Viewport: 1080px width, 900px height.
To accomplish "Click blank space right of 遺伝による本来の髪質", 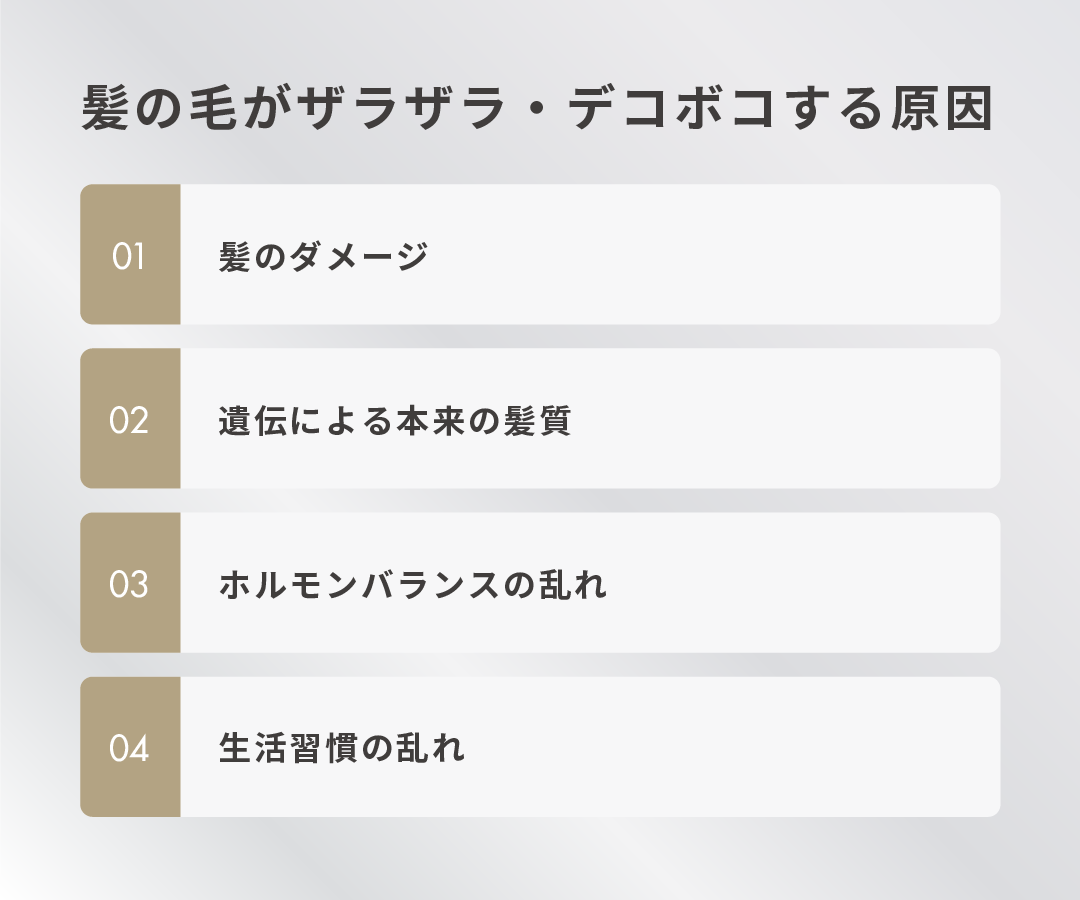I will (x=800, y=419).
